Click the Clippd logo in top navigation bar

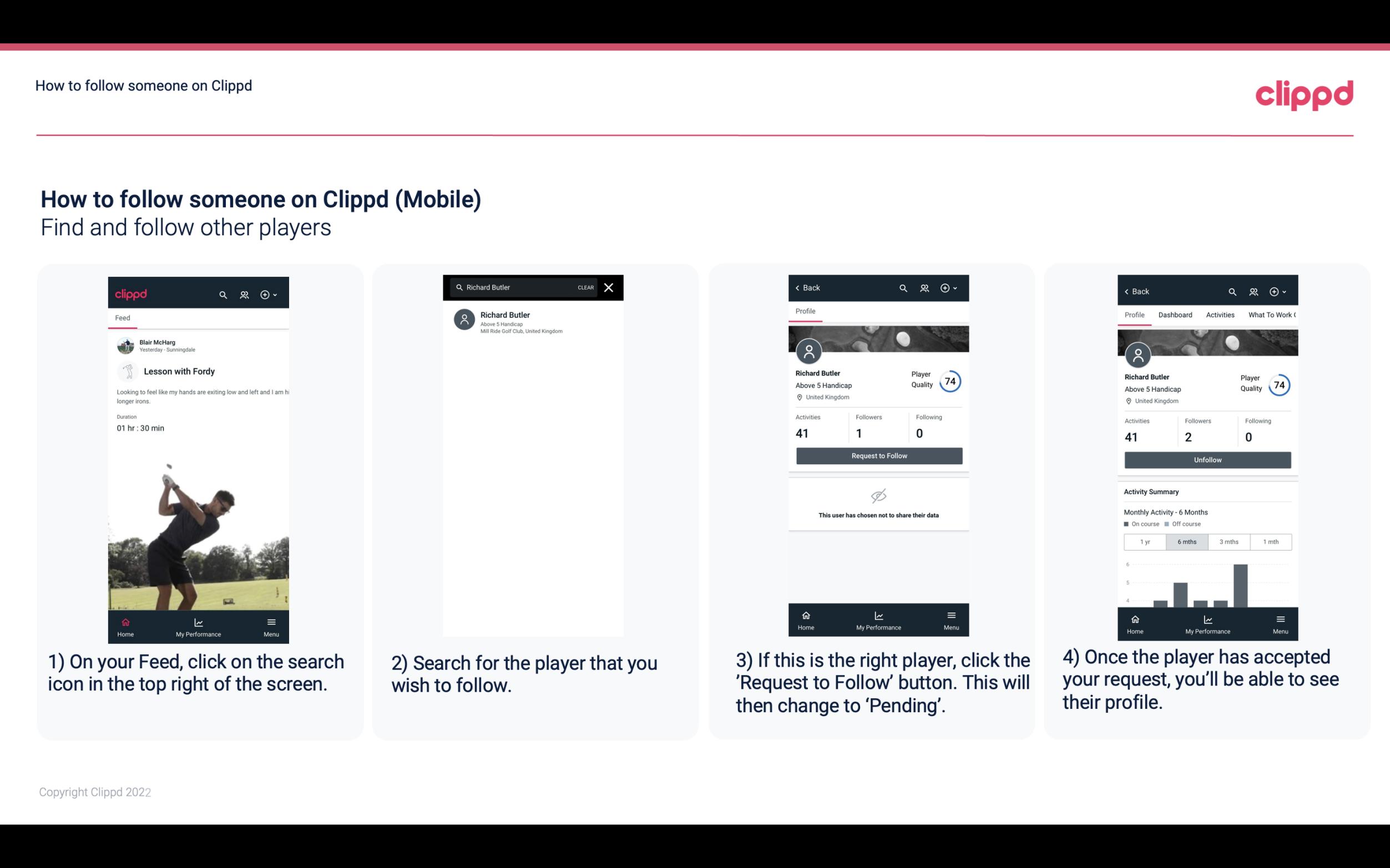click(1303, 94)
